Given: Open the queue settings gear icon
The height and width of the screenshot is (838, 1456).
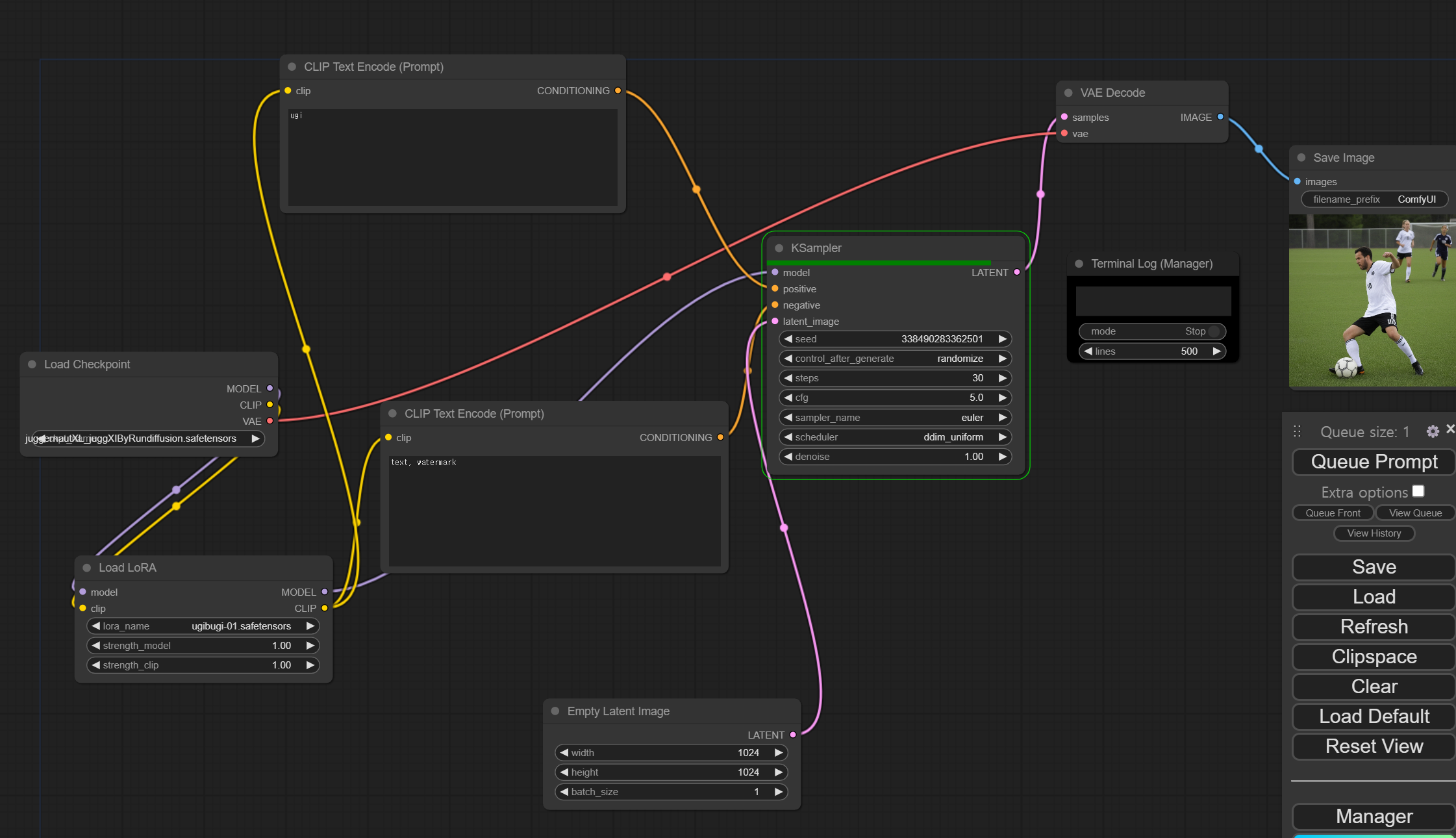Looking at the screenshot, I should [x=1432, y=432].
